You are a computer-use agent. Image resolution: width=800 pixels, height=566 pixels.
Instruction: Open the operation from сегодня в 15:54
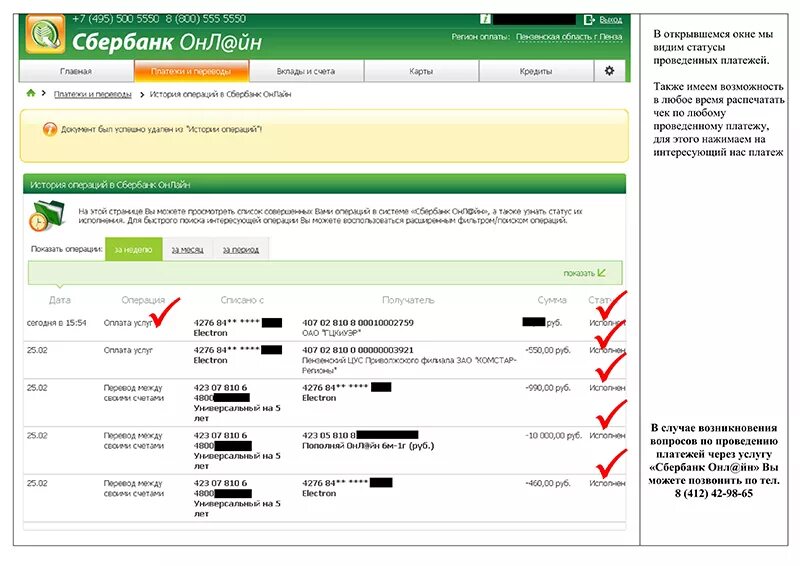point(324,327)
